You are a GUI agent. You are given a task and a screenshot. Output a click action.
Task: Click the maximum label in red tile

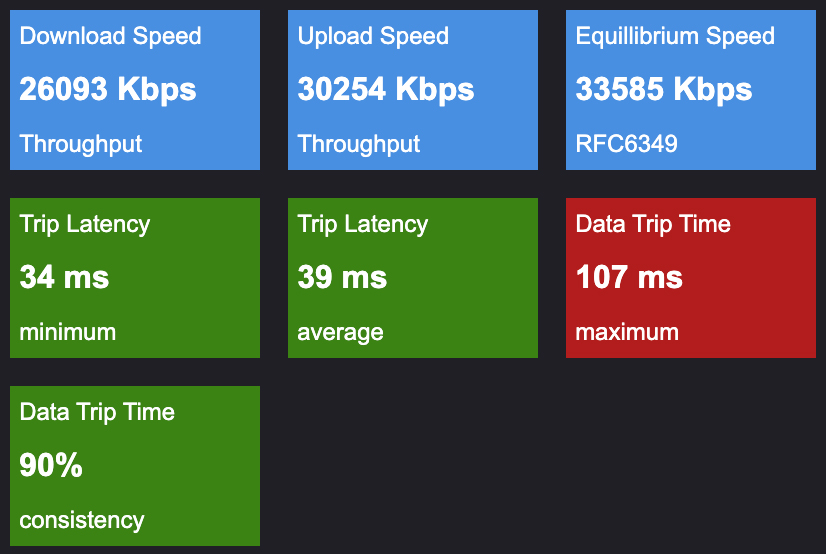[x=627, y=332]
